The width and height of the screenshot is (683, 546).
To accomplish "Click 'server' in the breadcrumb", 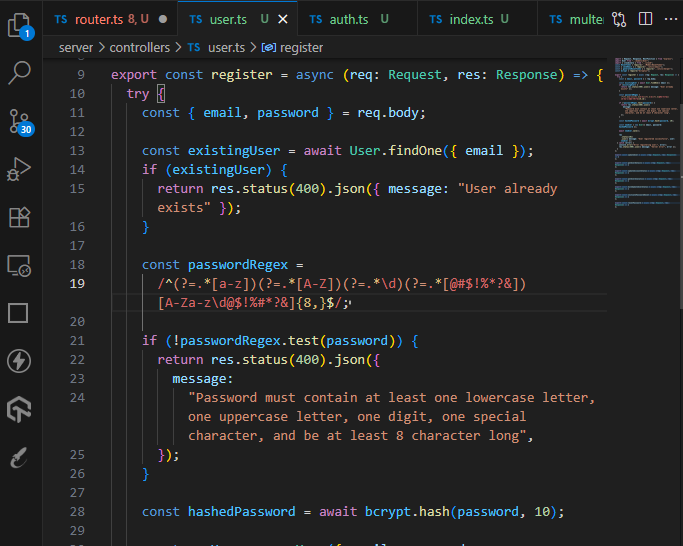I will pyautogui.click(x=76, y=47).
